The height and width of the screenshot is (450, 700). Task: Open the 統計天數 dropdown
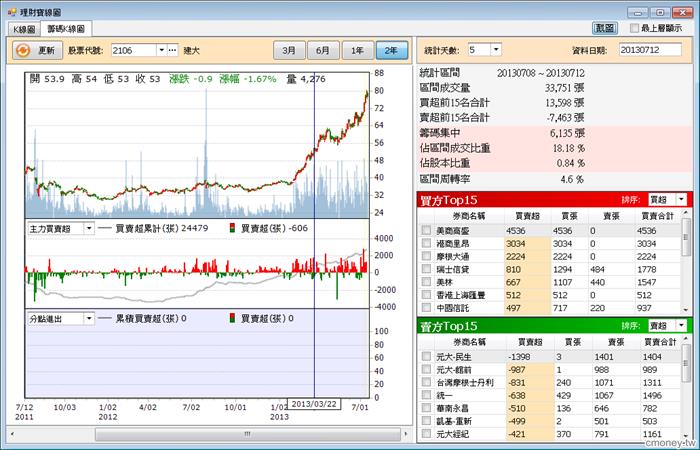tap(496, 50)
